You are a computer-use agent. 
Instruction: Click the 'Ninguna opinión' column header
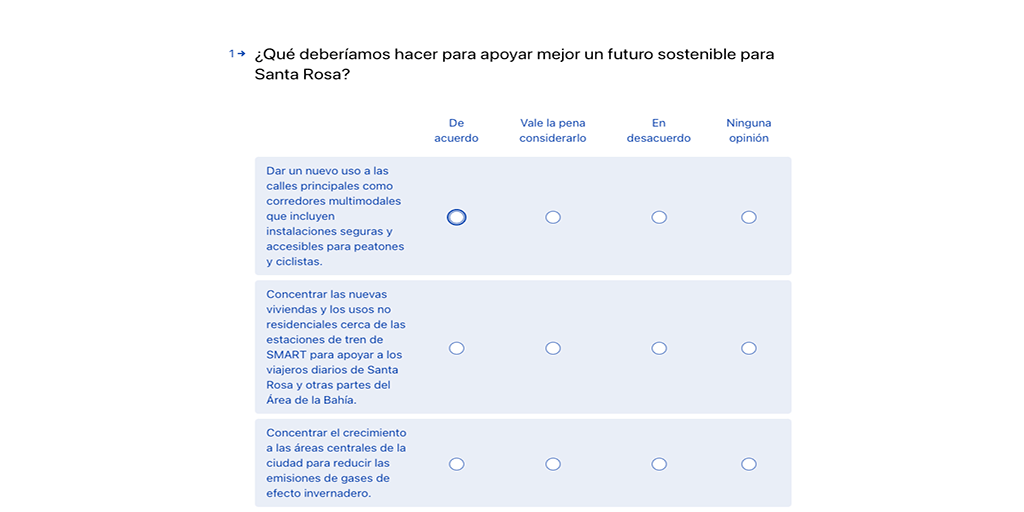(748, 131)
